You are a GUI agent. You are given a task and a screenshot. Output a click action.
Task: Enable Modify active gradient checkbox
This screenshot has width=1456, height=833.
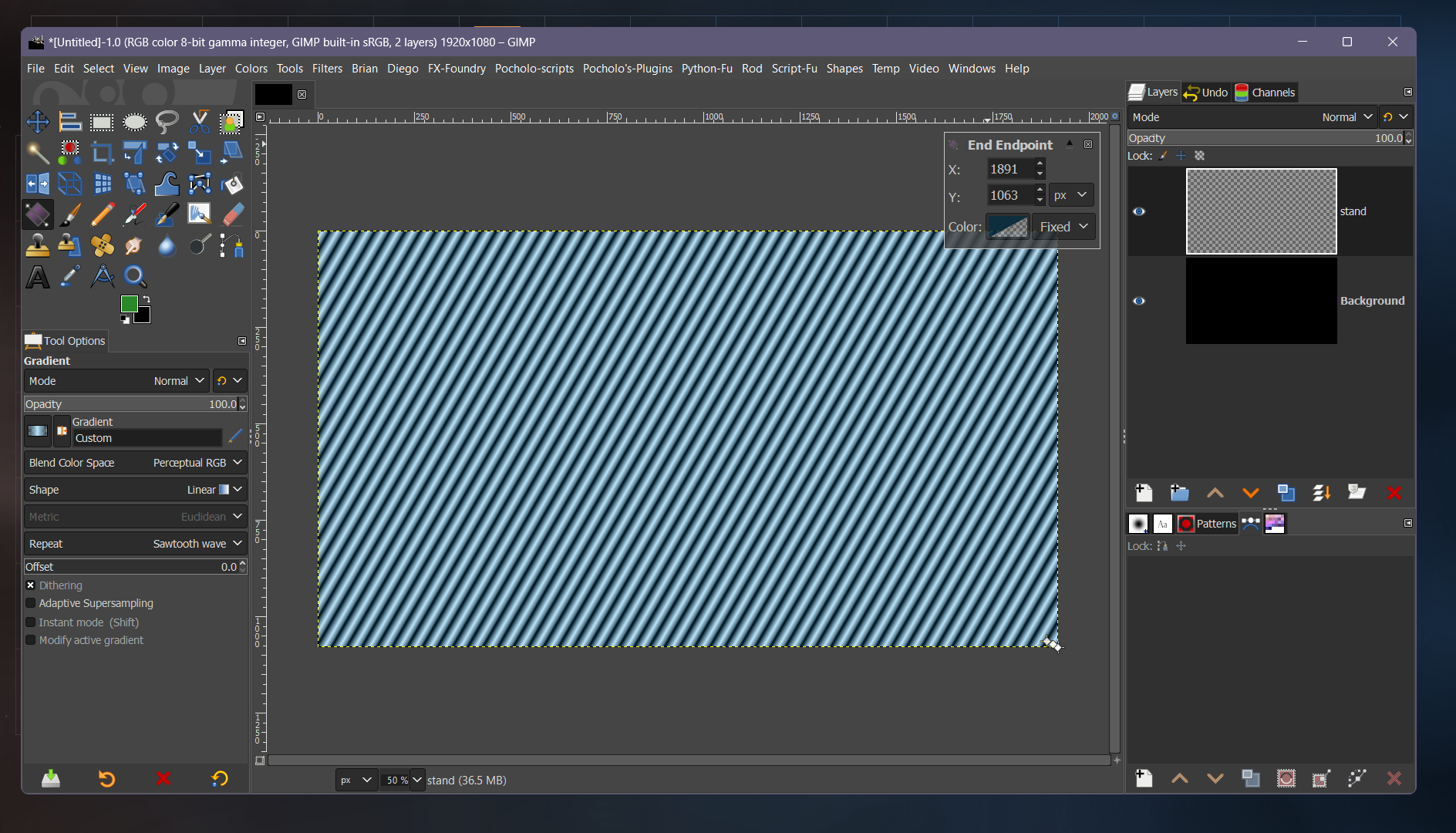coord(31,640)
